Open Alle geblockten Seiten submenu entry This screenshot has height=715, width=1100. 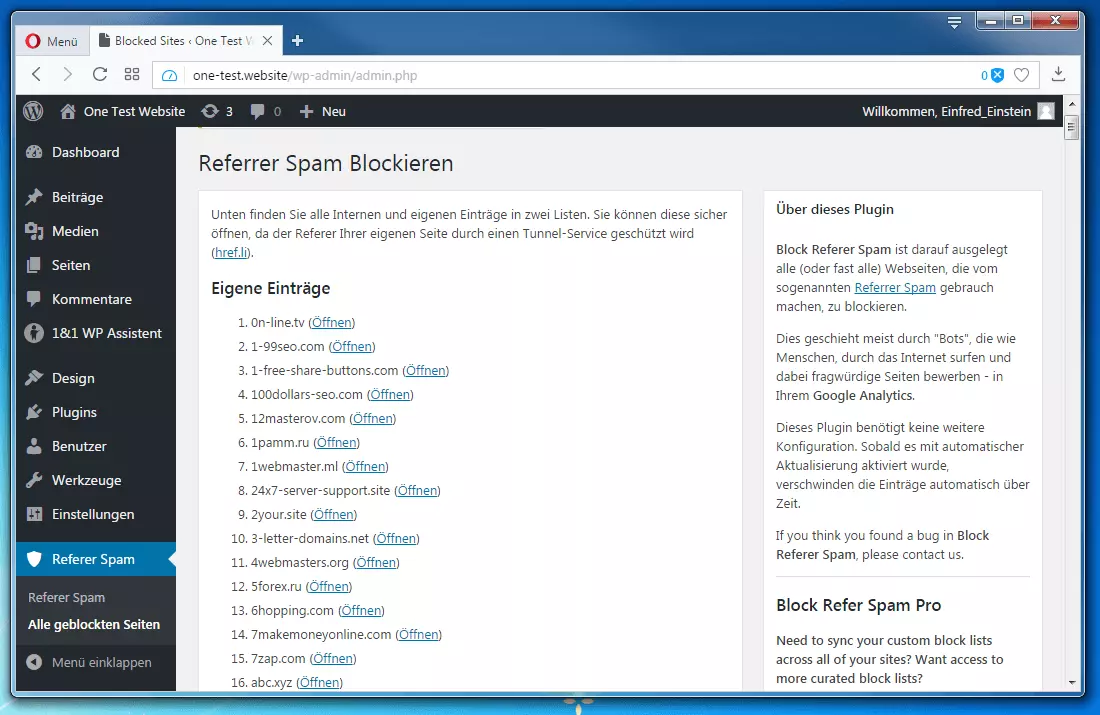pyautogui.click(x=94, y=624)
